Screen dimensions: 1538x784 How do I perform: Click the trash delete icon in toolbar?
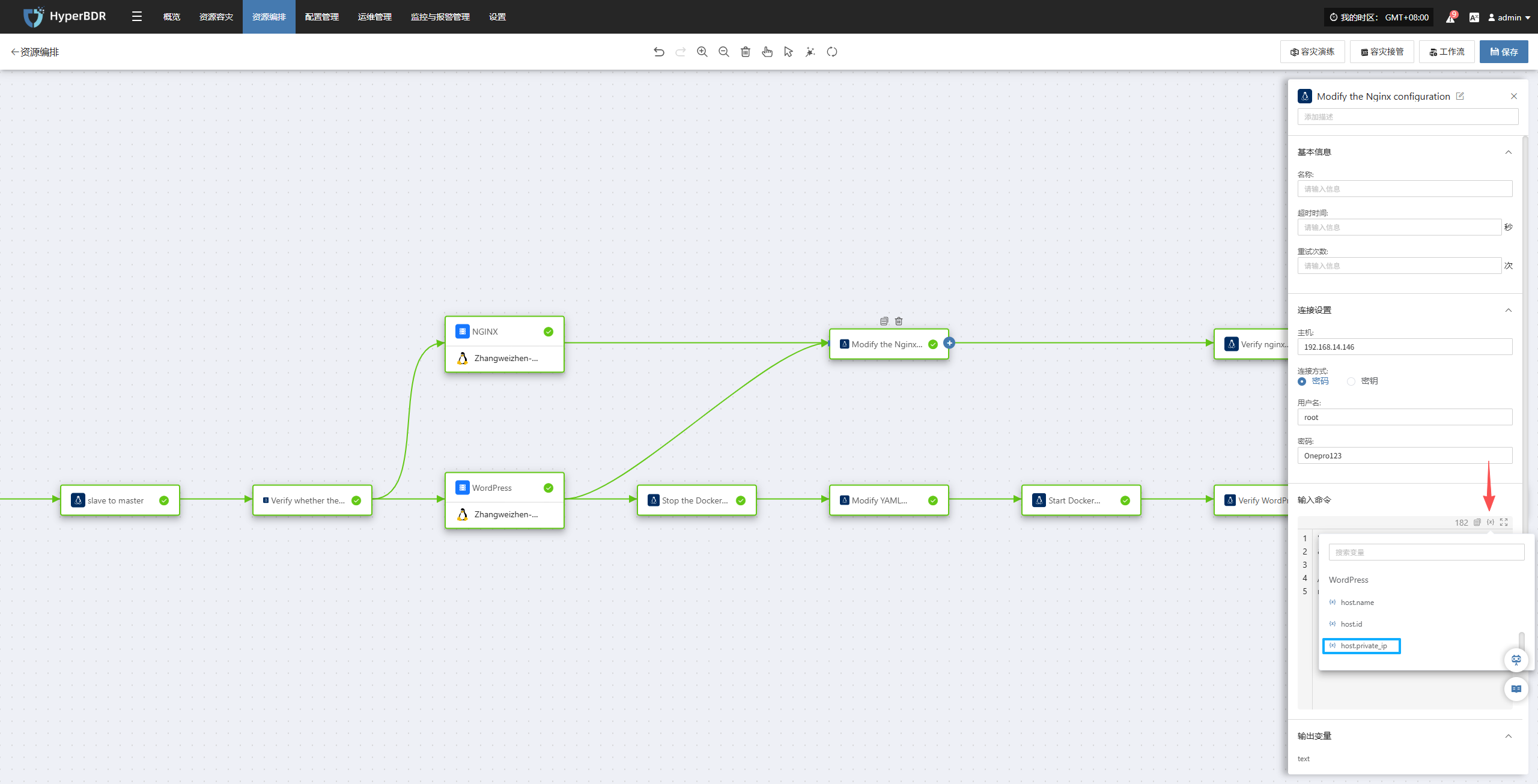[x=745, y=52]
